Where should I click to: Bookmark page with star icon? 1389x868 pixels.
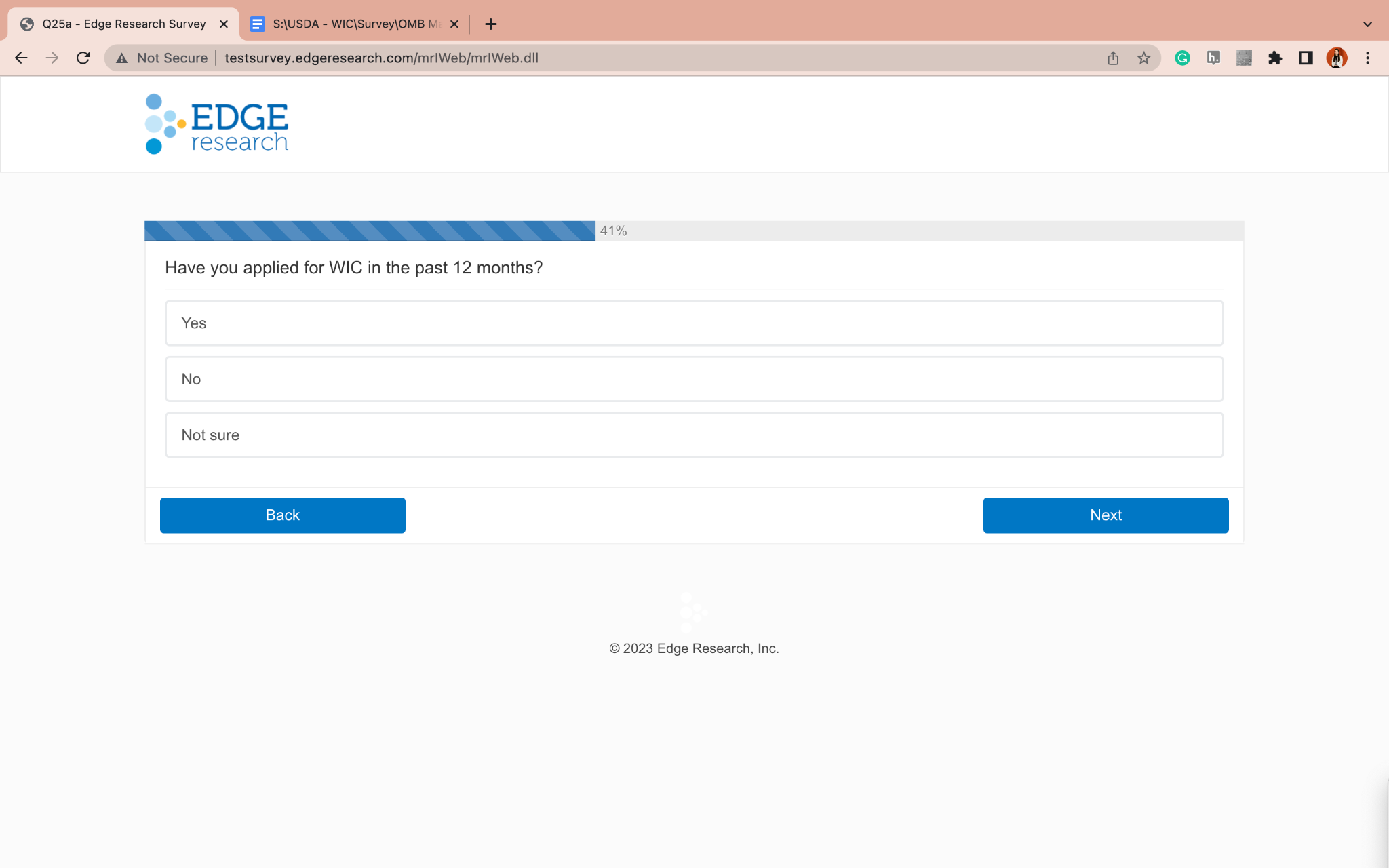tap(1143, 58)
